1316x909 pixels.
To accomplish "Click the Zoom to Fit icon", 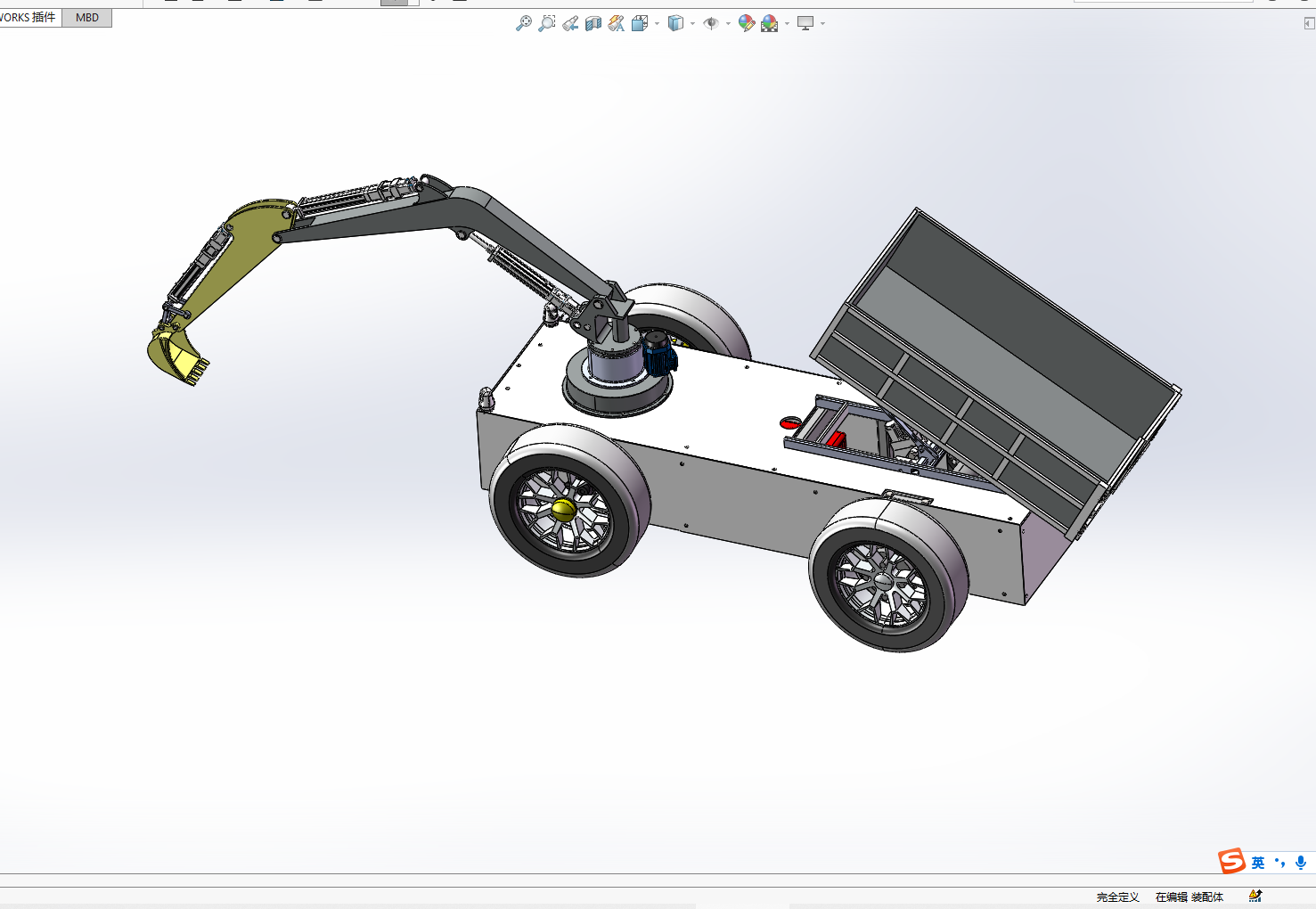I will click(x=523, y=23).
